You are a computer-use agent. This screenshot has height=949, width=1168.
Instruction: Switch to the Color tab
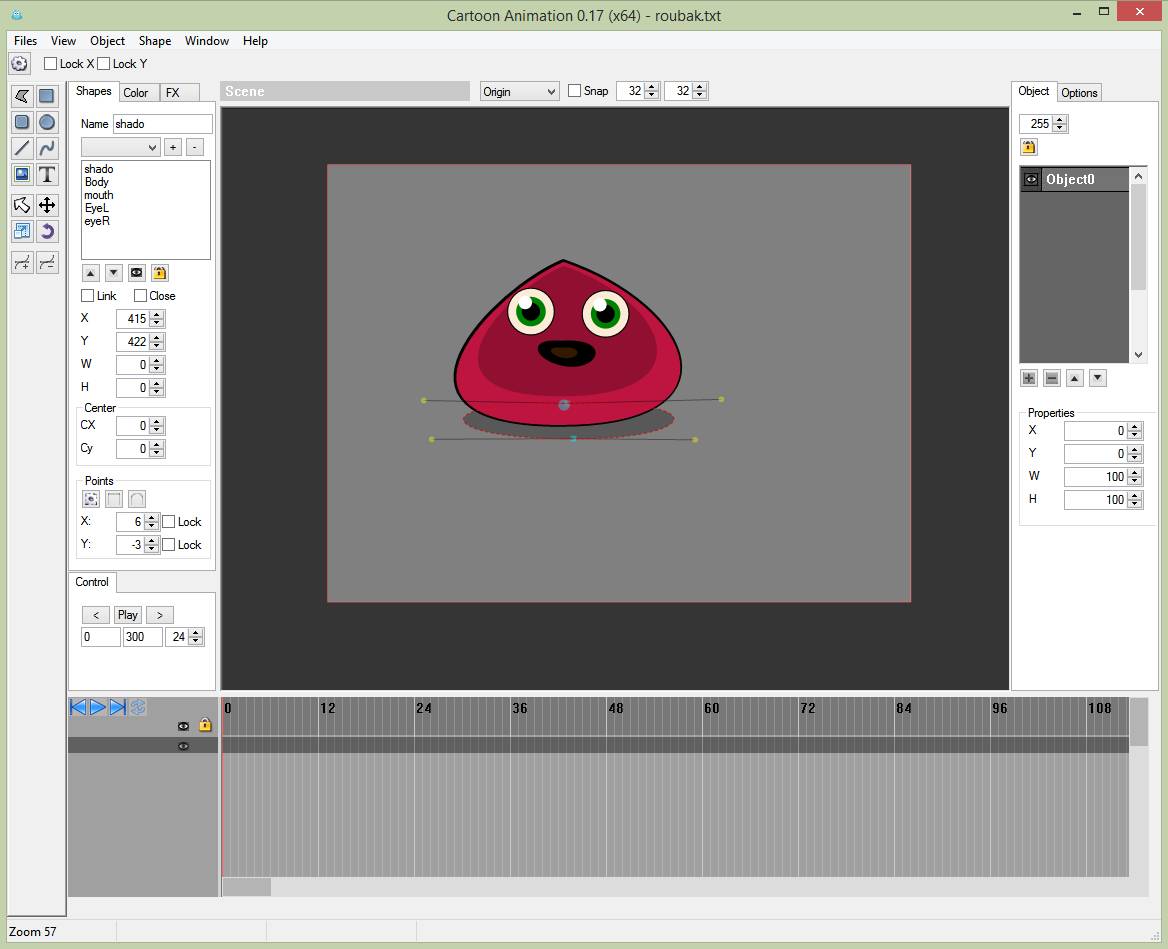pyautogui.click(x=136, y=92)
